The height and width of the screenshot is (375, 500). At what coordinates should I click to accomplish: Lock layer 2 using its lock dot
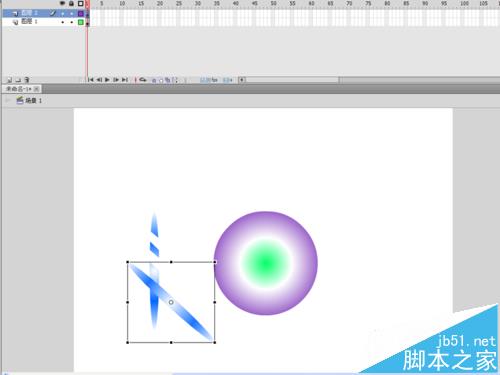coord(71,14)
